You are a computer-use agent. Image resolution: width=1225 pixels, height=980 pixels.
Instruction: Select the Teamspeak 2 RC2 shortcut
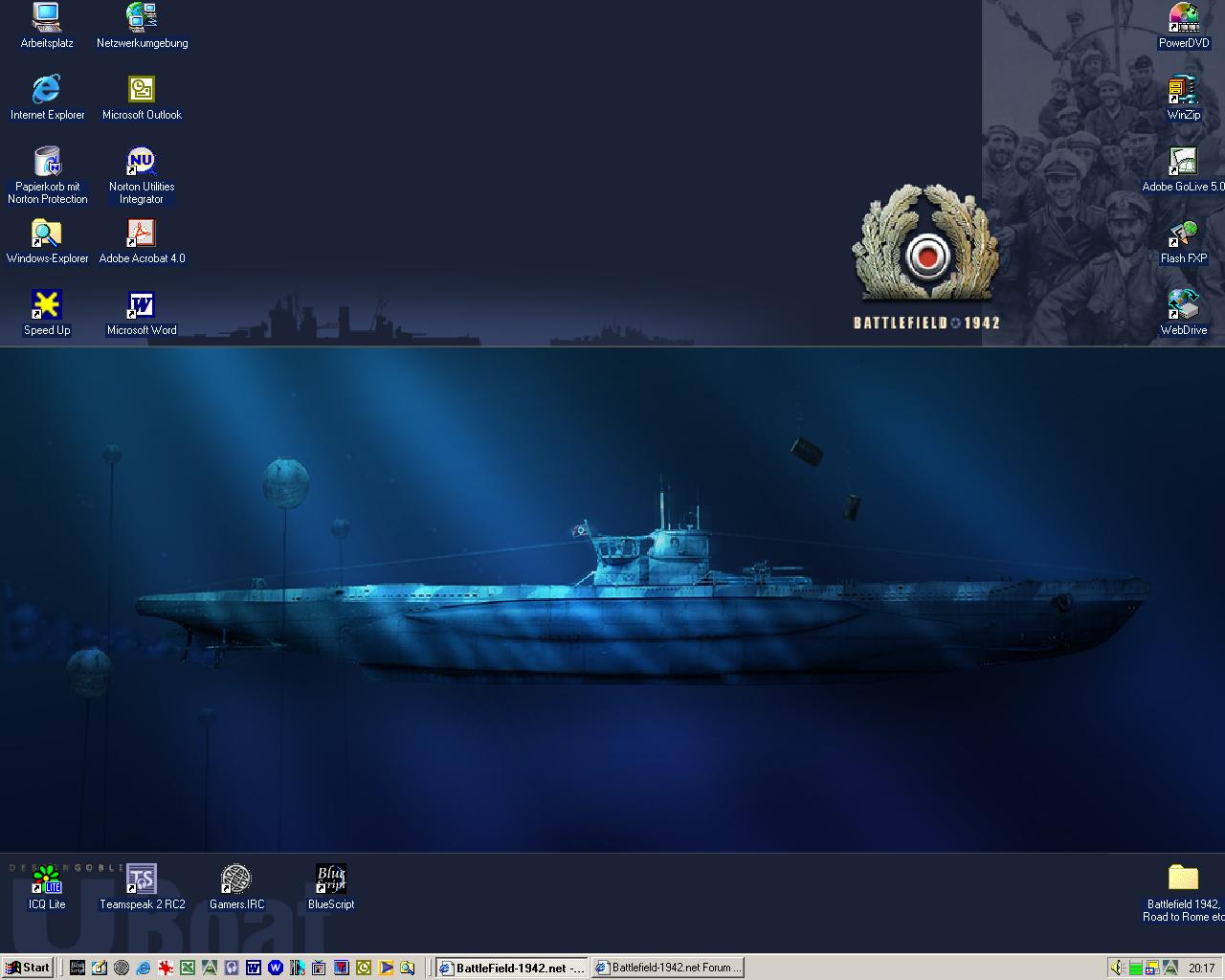point(142,887)
